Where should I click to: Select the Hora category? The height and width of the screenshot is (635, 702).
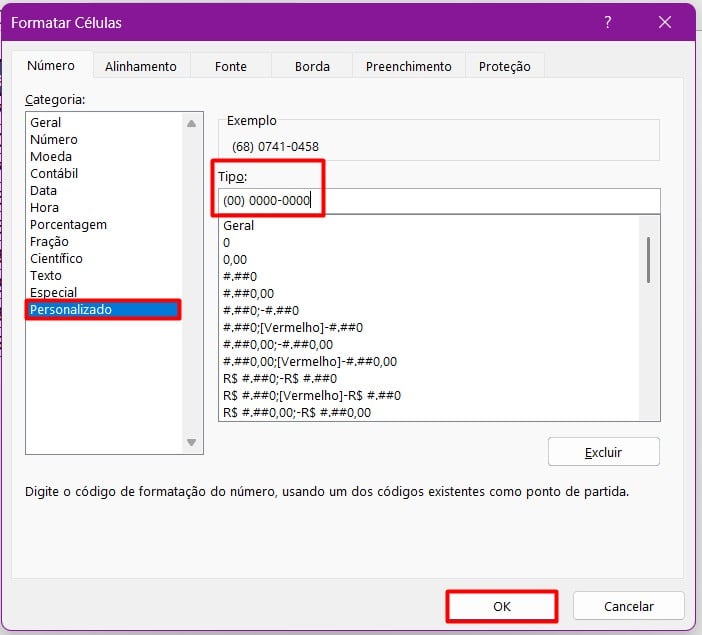click(104, 207)
